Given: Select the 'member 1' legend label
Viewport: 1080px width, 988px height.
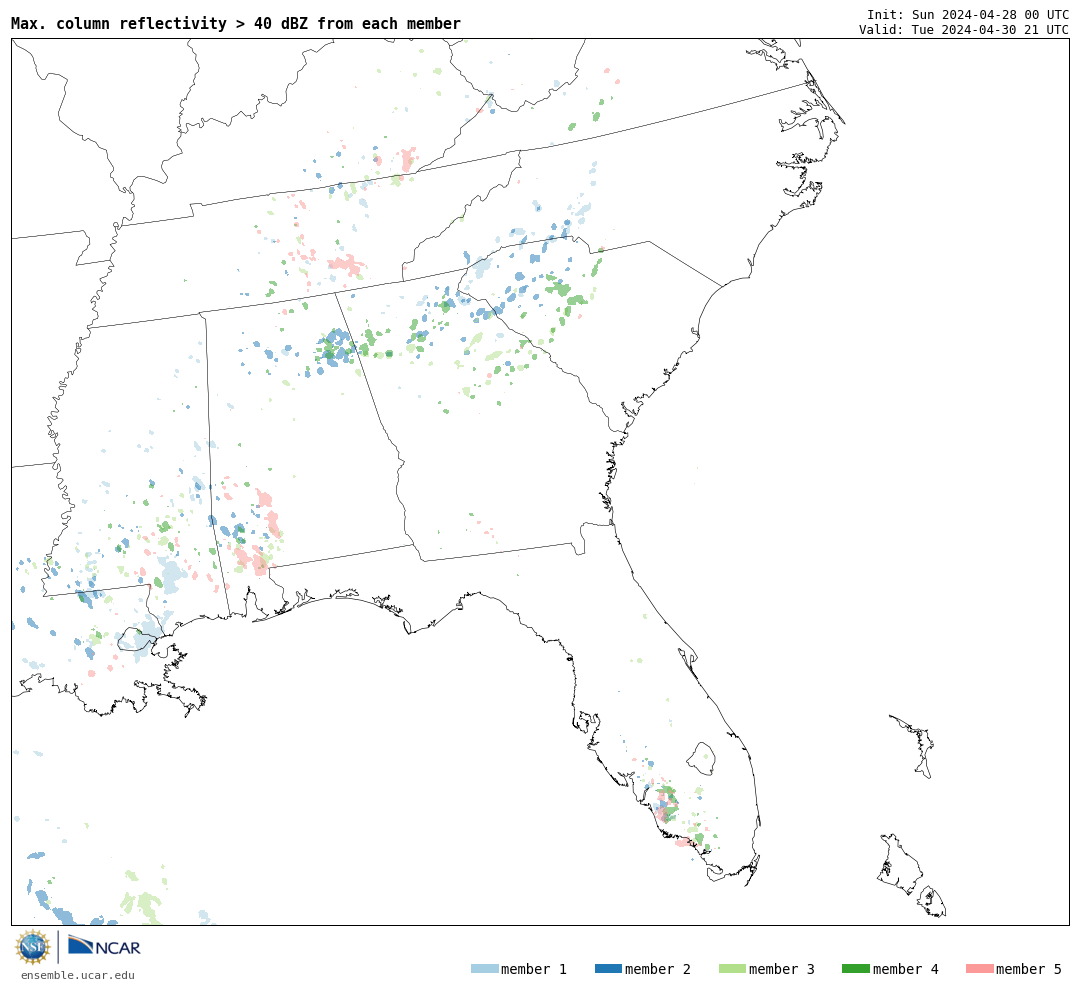Looking at the screenshot, I should click(534, 969).
